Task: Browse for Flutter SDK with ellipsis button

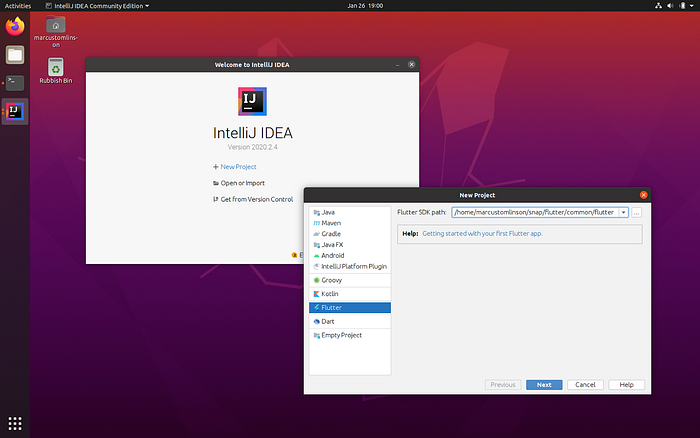Action: pyautogui.click(x=637, y=213)
